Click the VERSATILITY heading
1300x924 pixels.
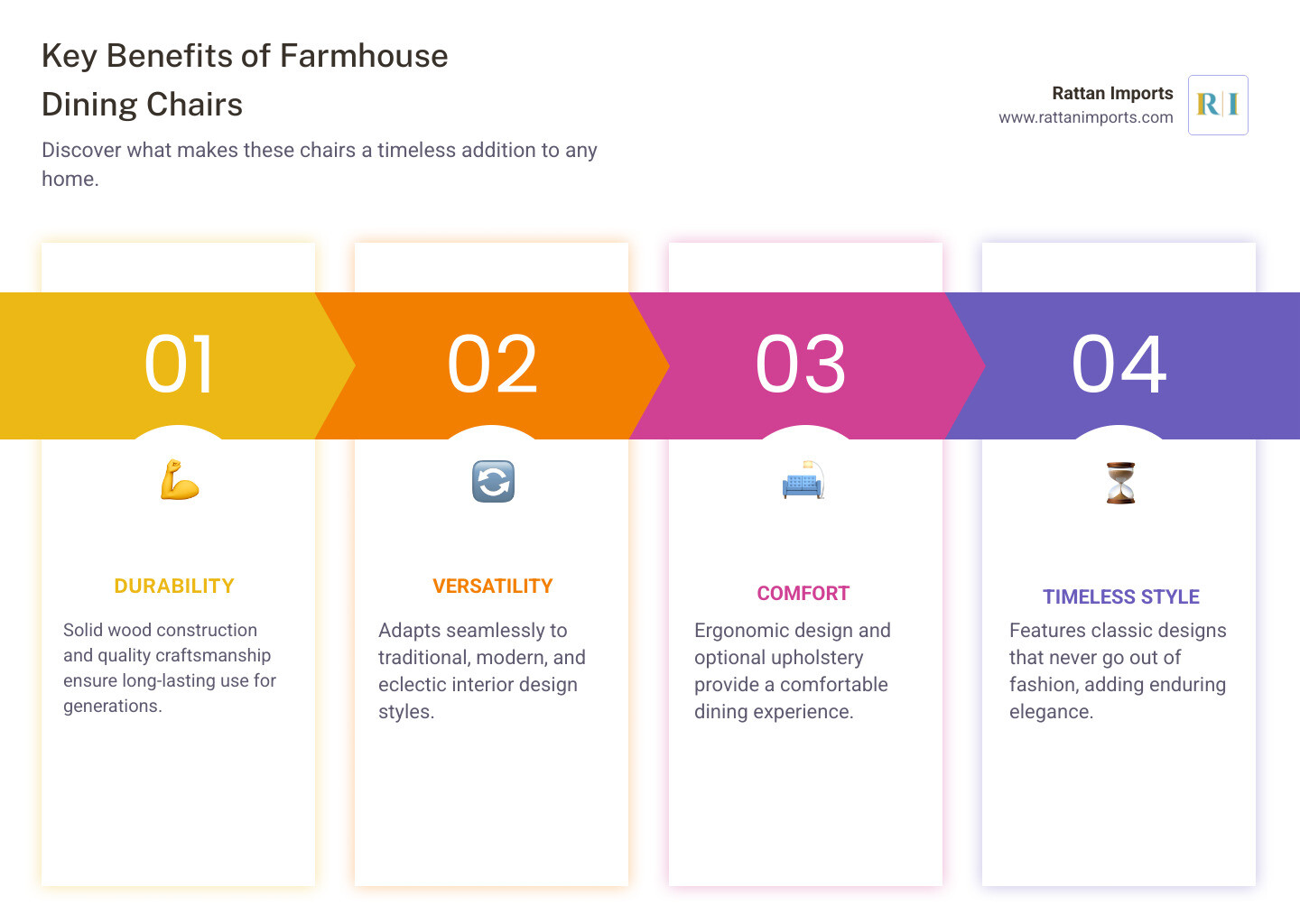pyautogui.click(x=493, y=587)
